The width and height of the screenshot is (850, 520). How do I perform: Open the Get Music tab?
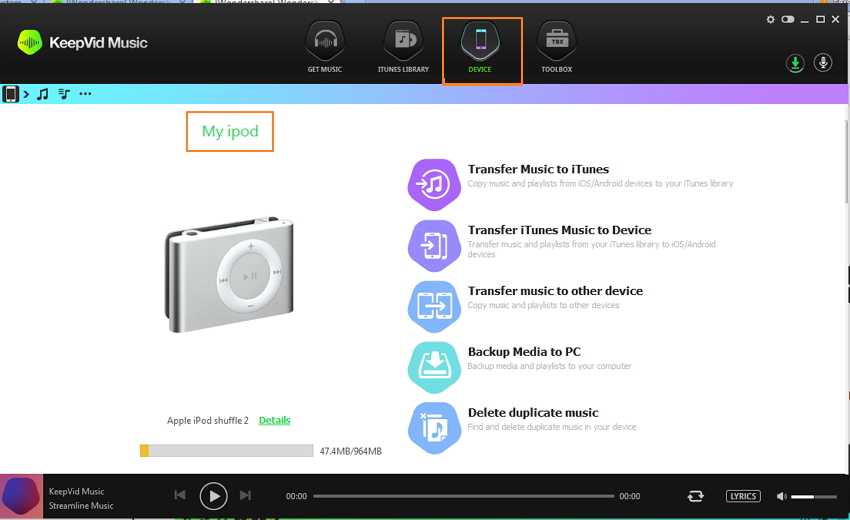click(x=325, y=47)
